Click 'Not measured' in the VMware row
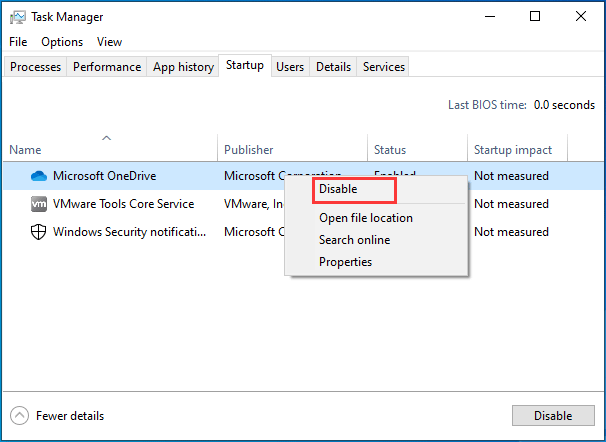 click(511, 204)
